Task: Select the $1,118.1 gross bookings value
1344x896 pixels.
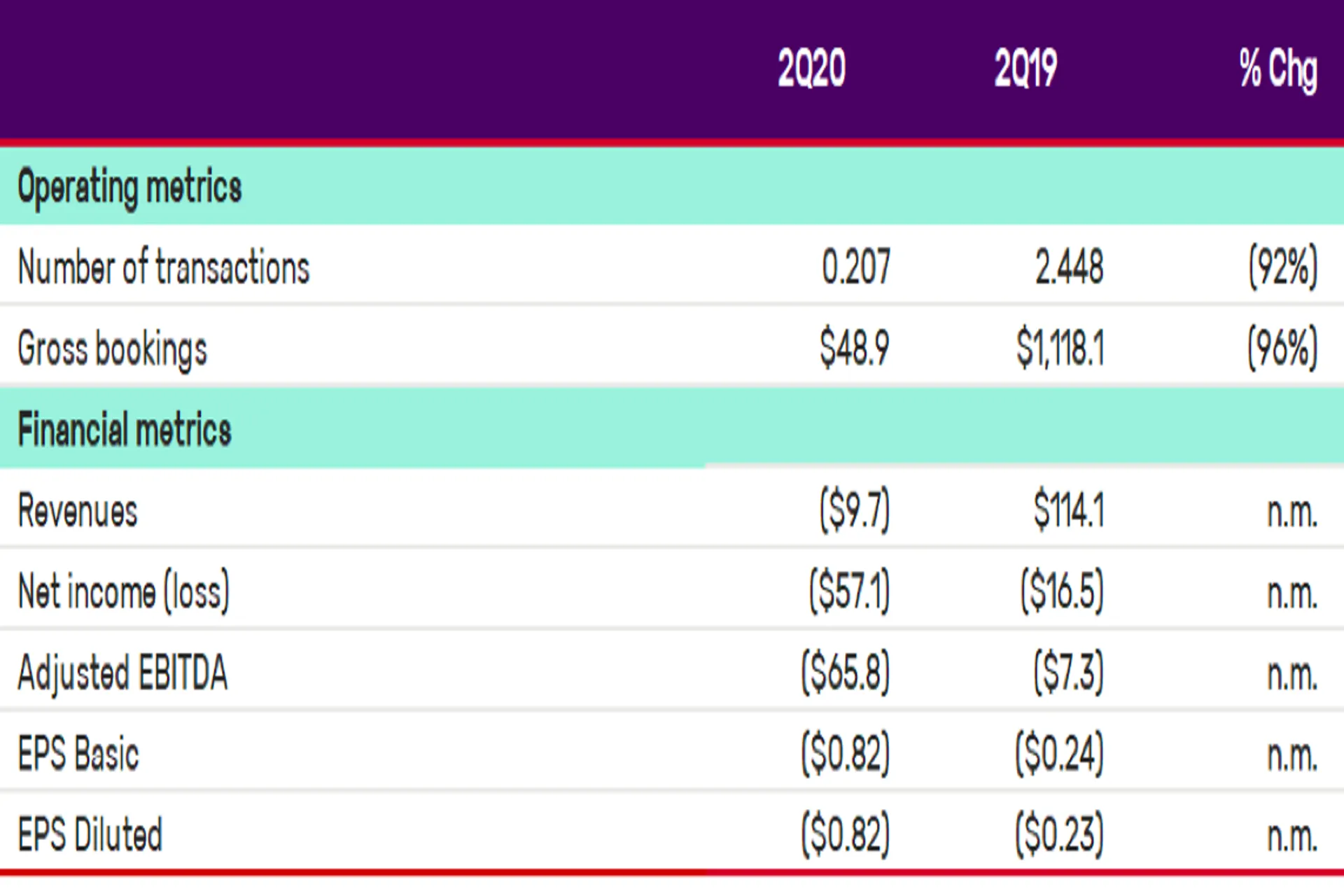Action: click(1060, 348)
